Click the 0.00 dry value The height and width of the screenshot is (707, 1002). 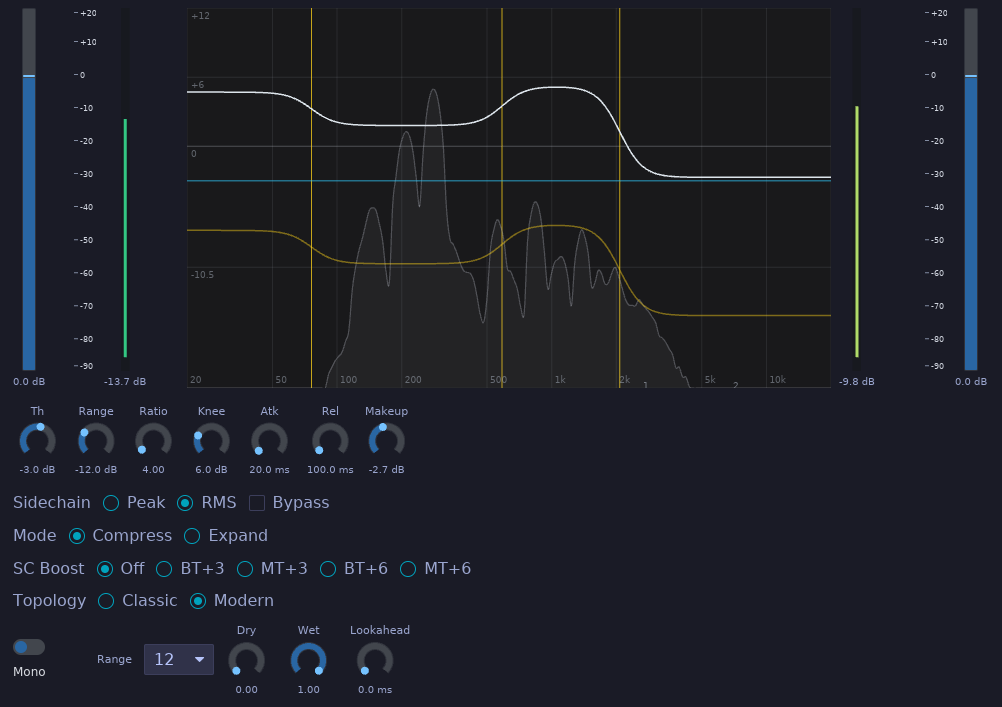click(247, 690)
